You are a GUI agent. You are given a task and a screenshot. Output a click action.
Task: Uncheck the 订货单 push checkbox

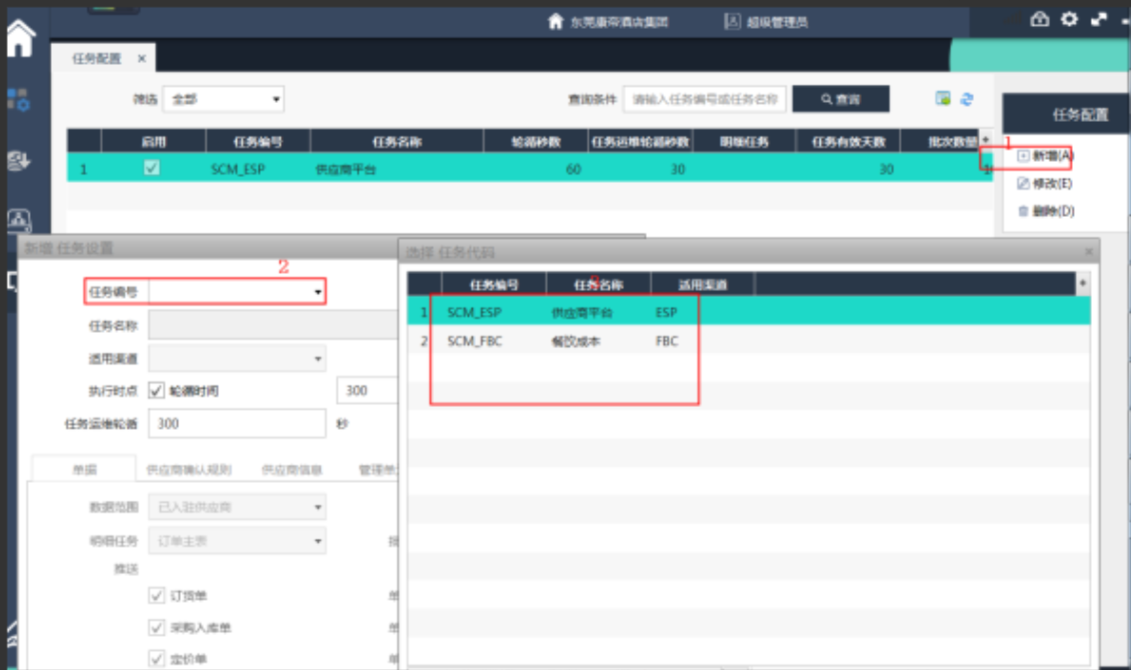[x=157, y=596]
